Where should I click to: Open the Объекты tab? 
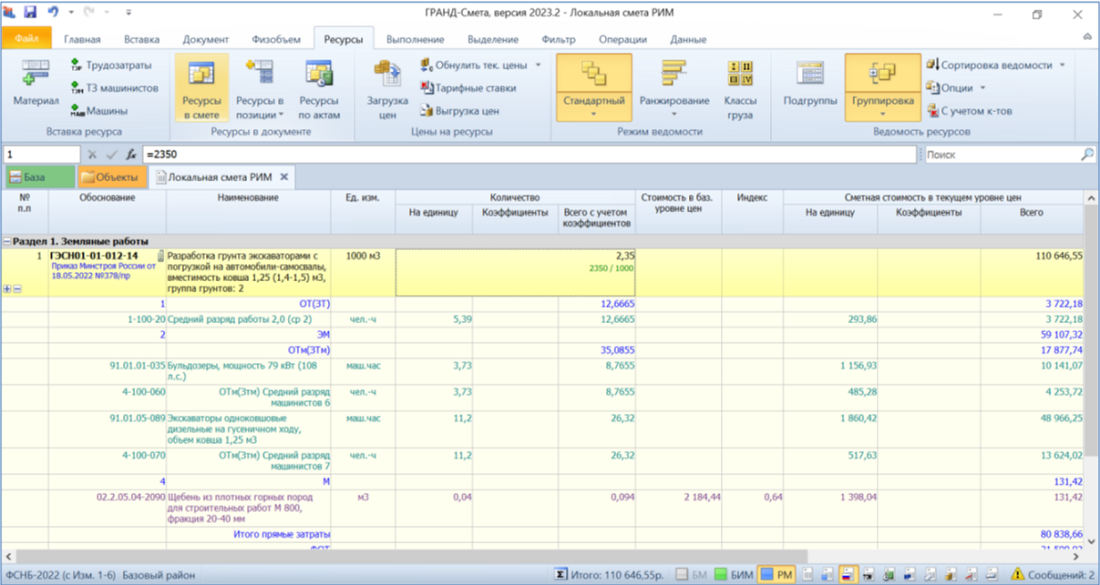pos(110,177)
